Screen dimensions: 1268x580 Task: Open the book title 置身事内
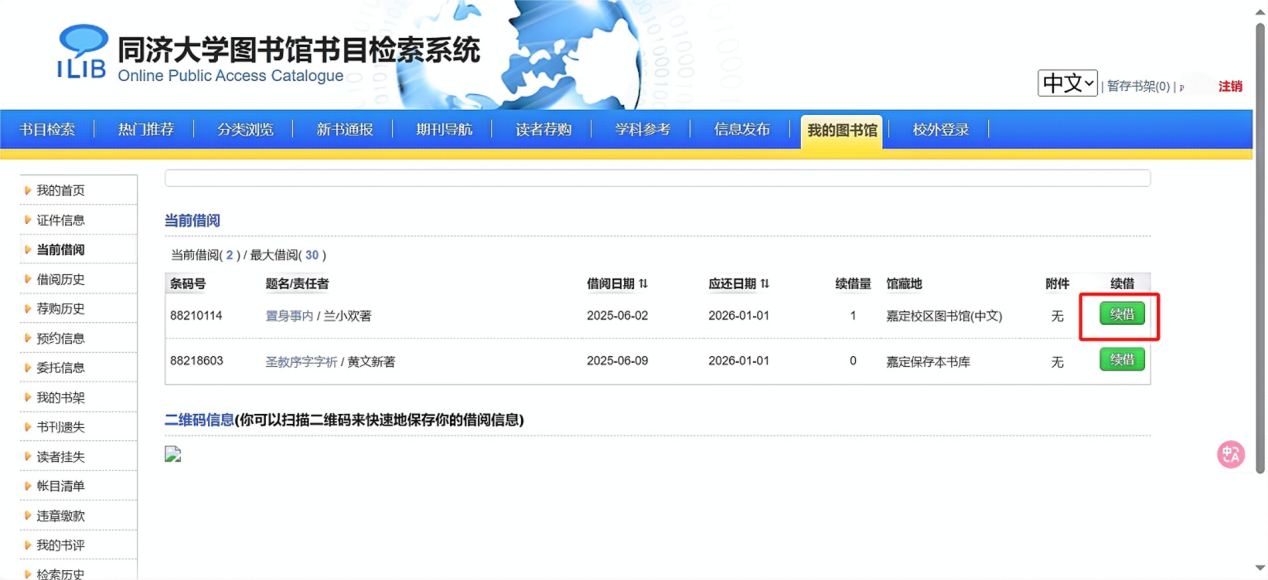(x=289, y=316)
